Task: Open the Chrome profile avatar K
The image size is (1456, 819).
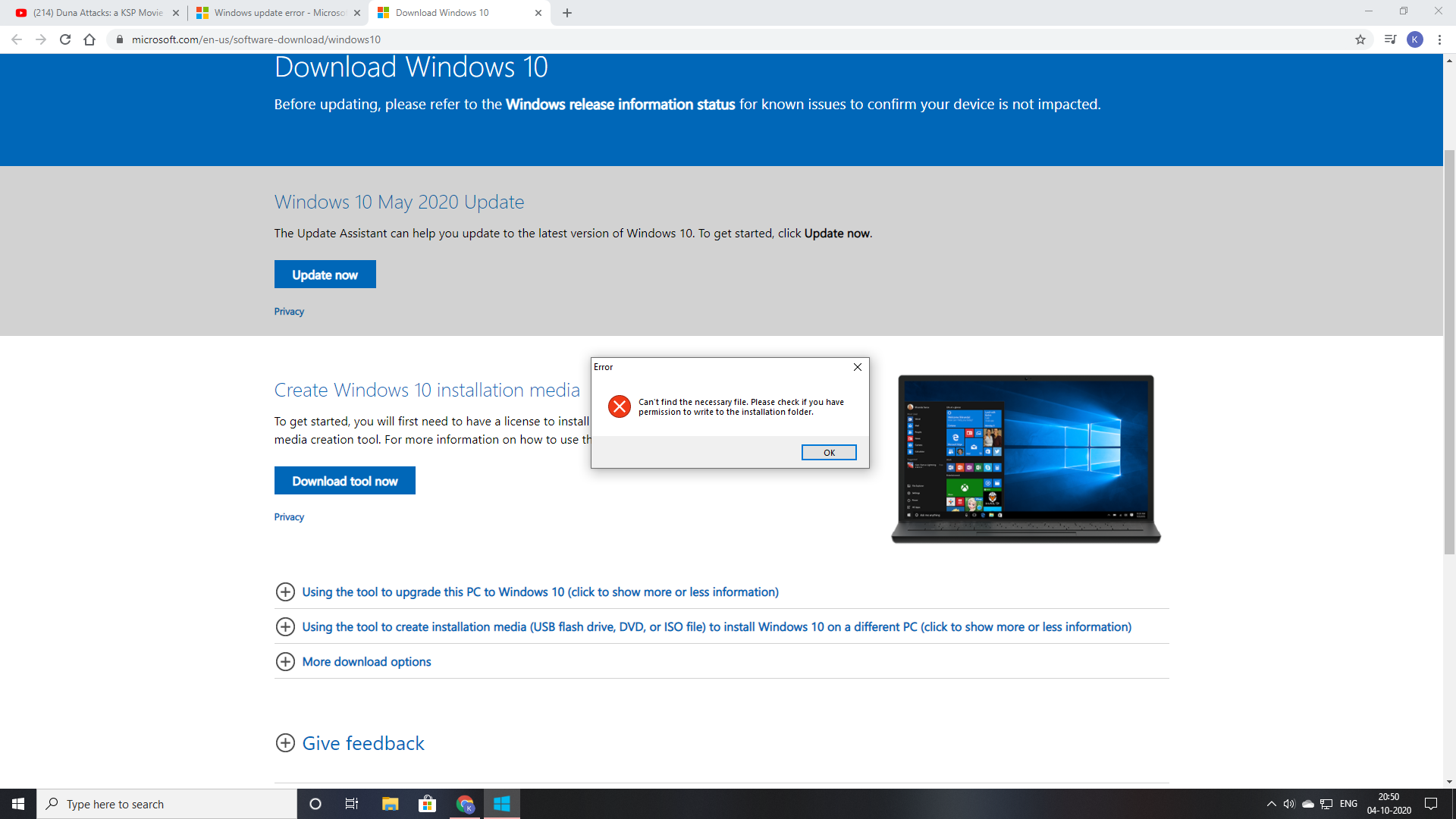Action: coord(1415,39)
